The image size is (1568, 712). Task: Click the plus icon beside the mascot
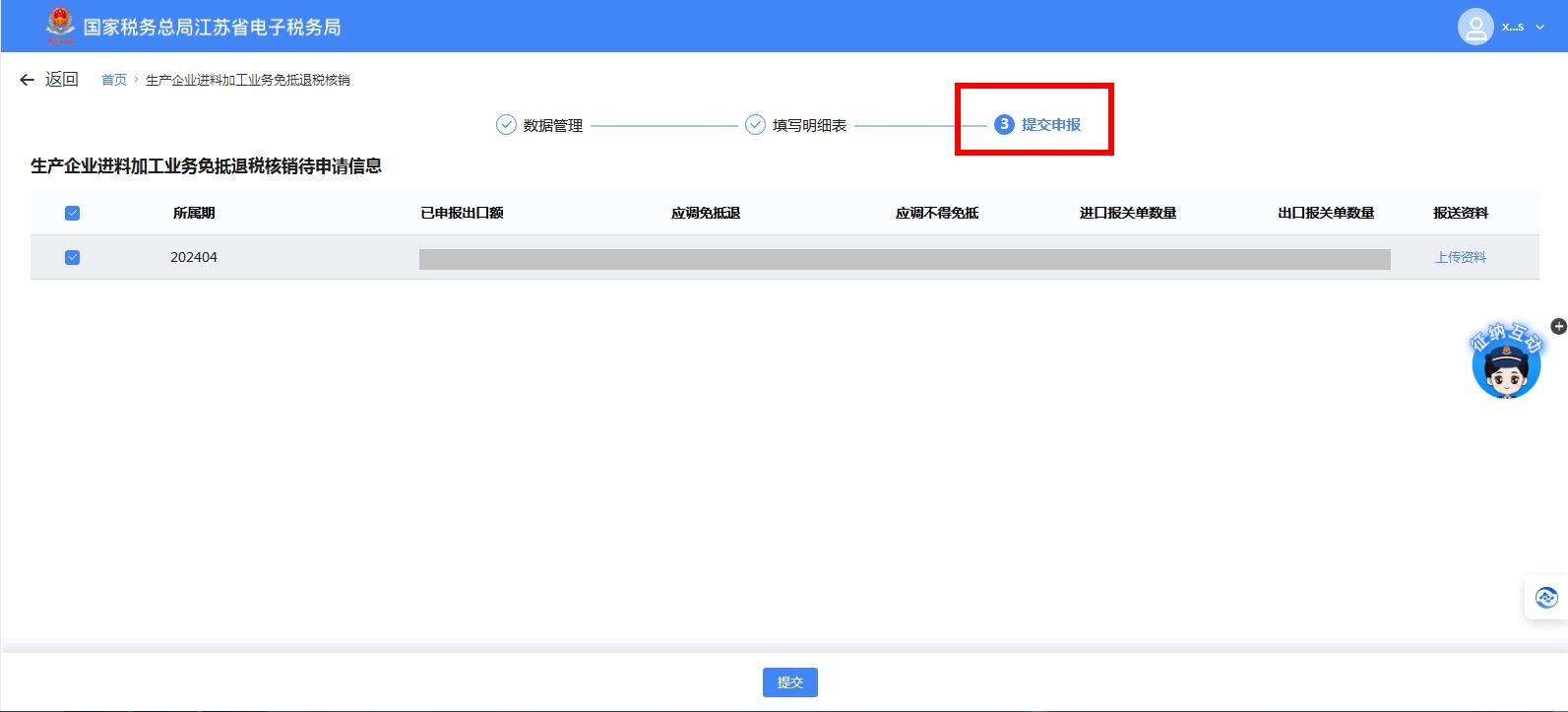(x=1558, y=326)
